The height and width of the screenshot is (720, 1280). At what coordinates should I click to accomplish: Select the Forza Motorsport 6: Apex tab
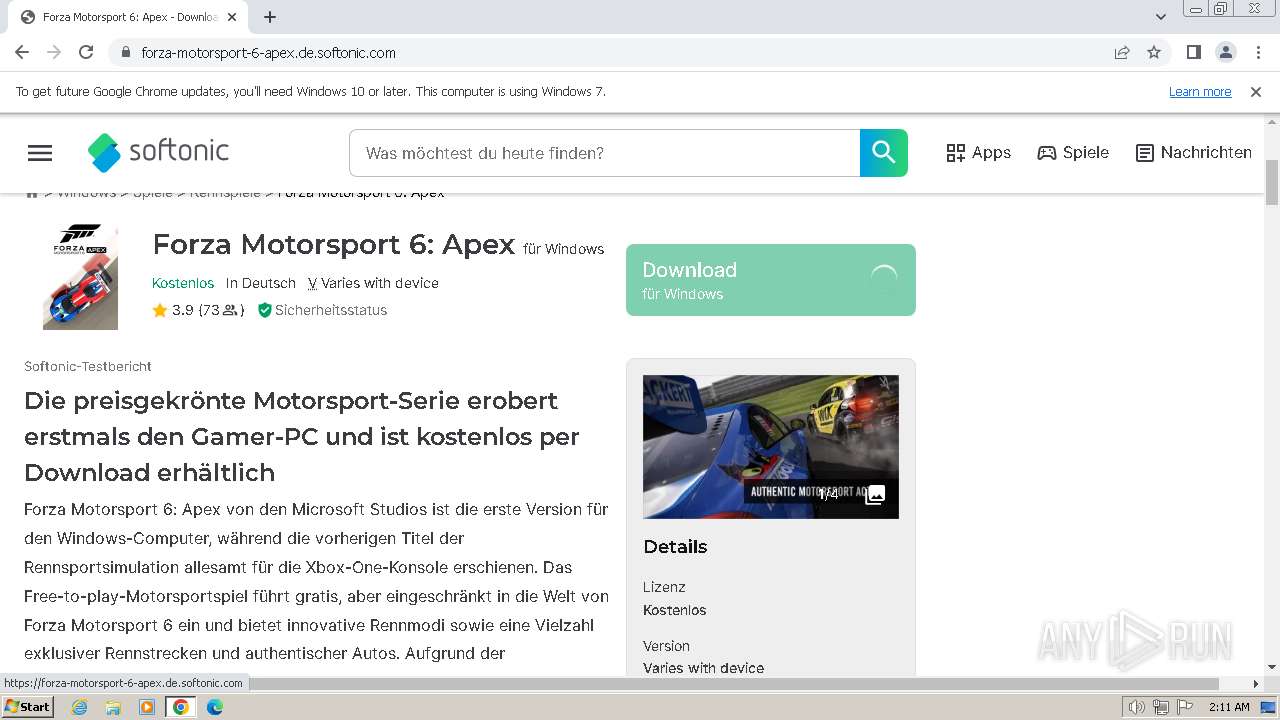[129, 17]
